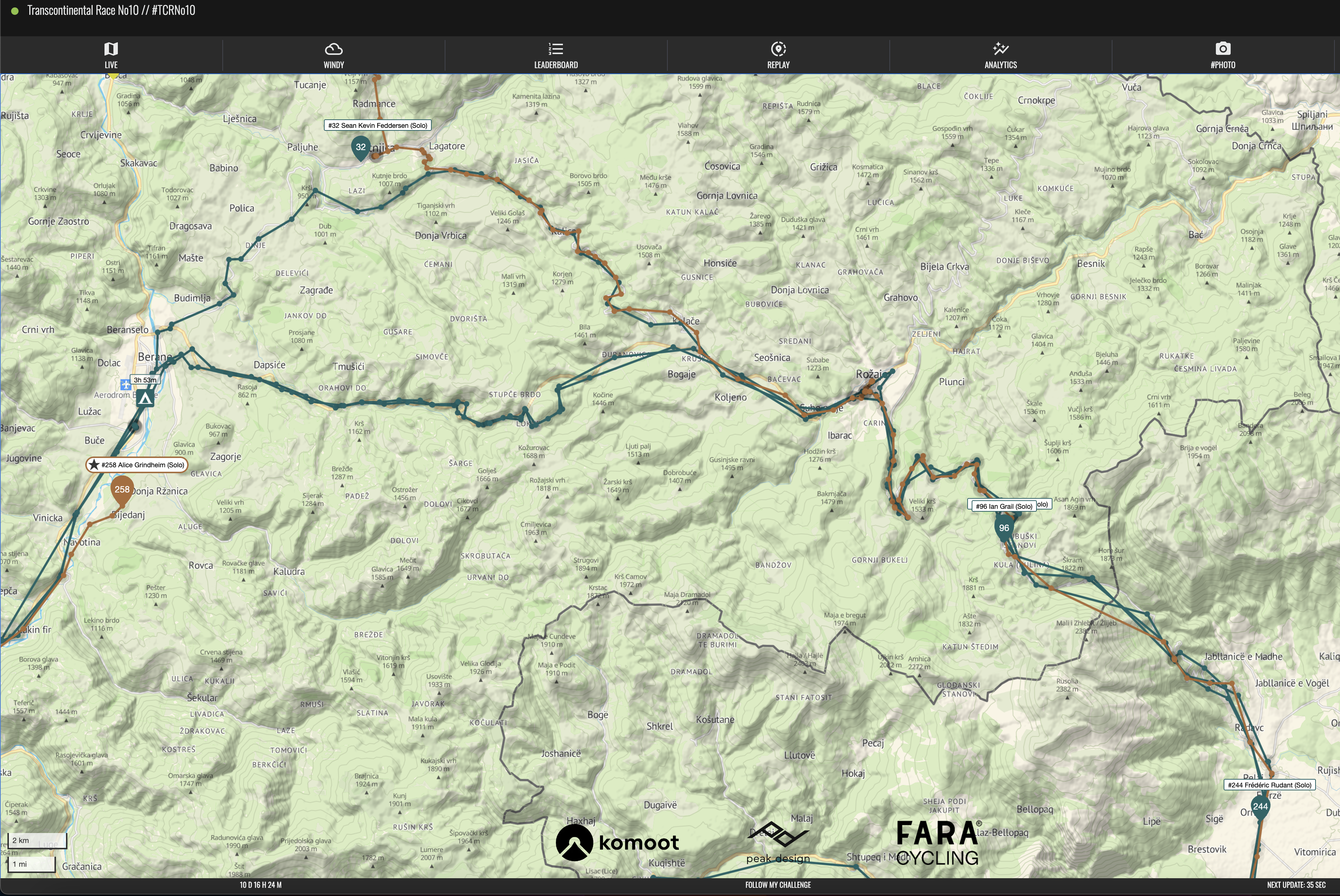Click the Koljeno place label
Image resolution: width=1340 pixels, height=896 pixels.
[730, 397]
